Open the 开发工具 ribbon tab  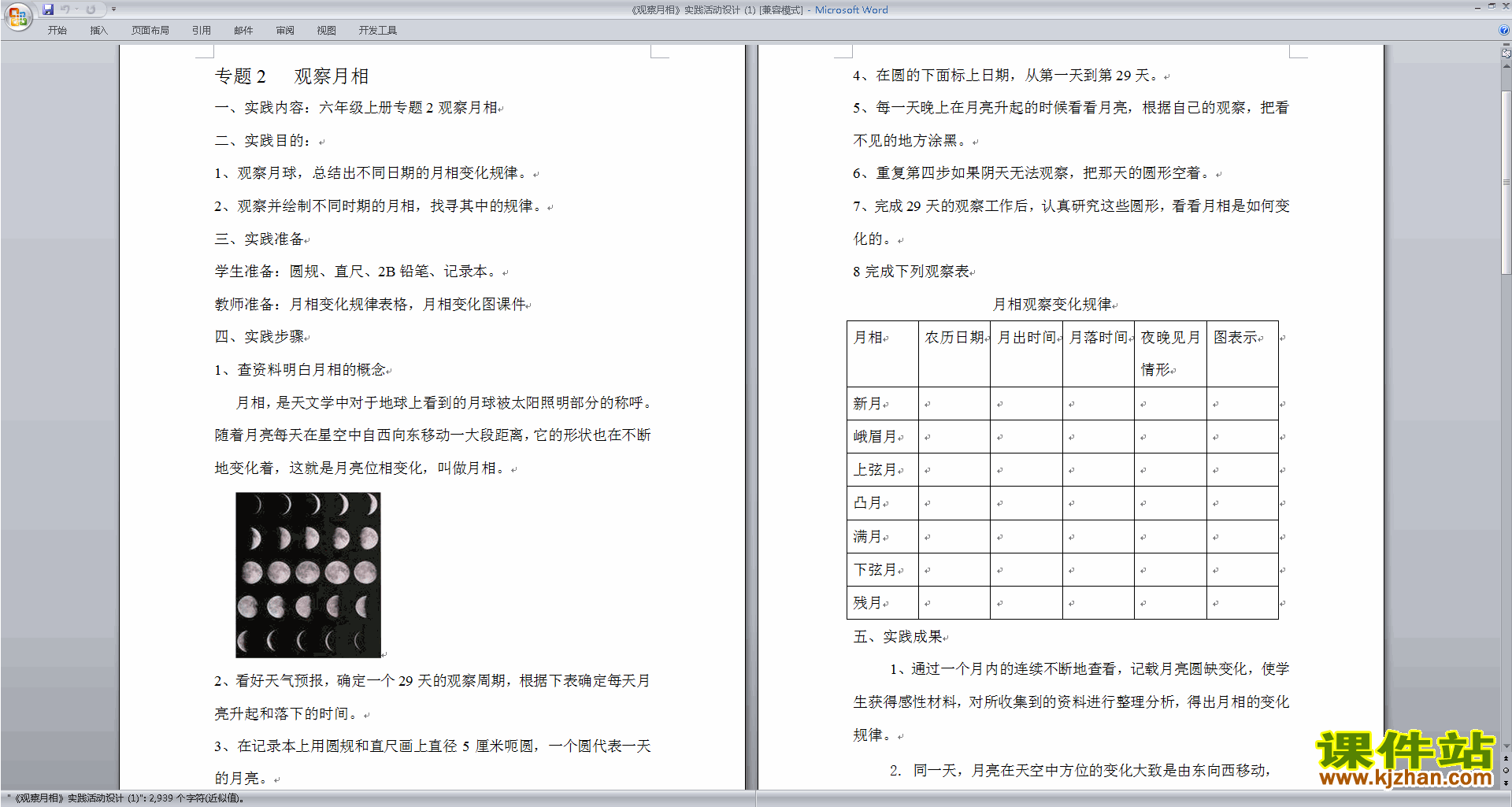(378, 31)
